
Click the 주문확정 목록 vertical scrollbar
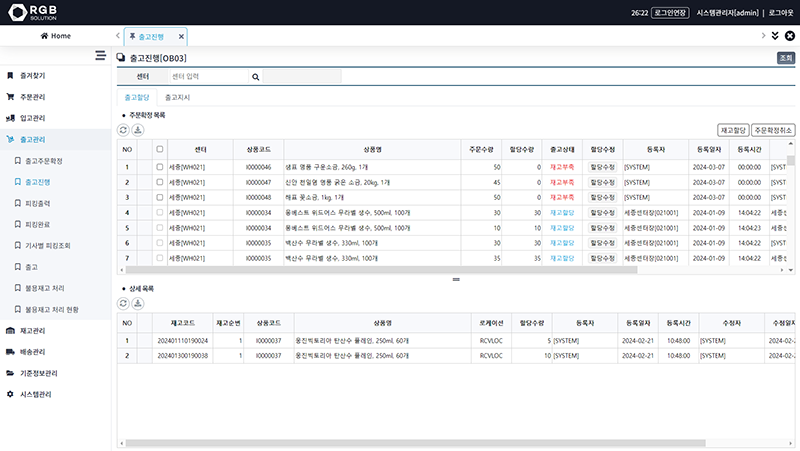tap(791, 161)
